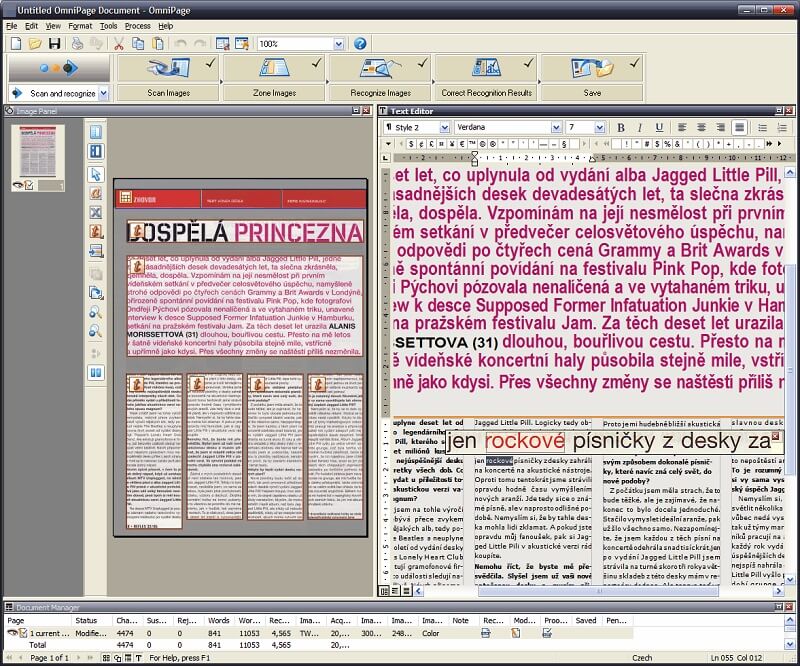Expand the Verdana font dropdown
Image resolution: width=800 pixels, height=666 pixels.
555,127
